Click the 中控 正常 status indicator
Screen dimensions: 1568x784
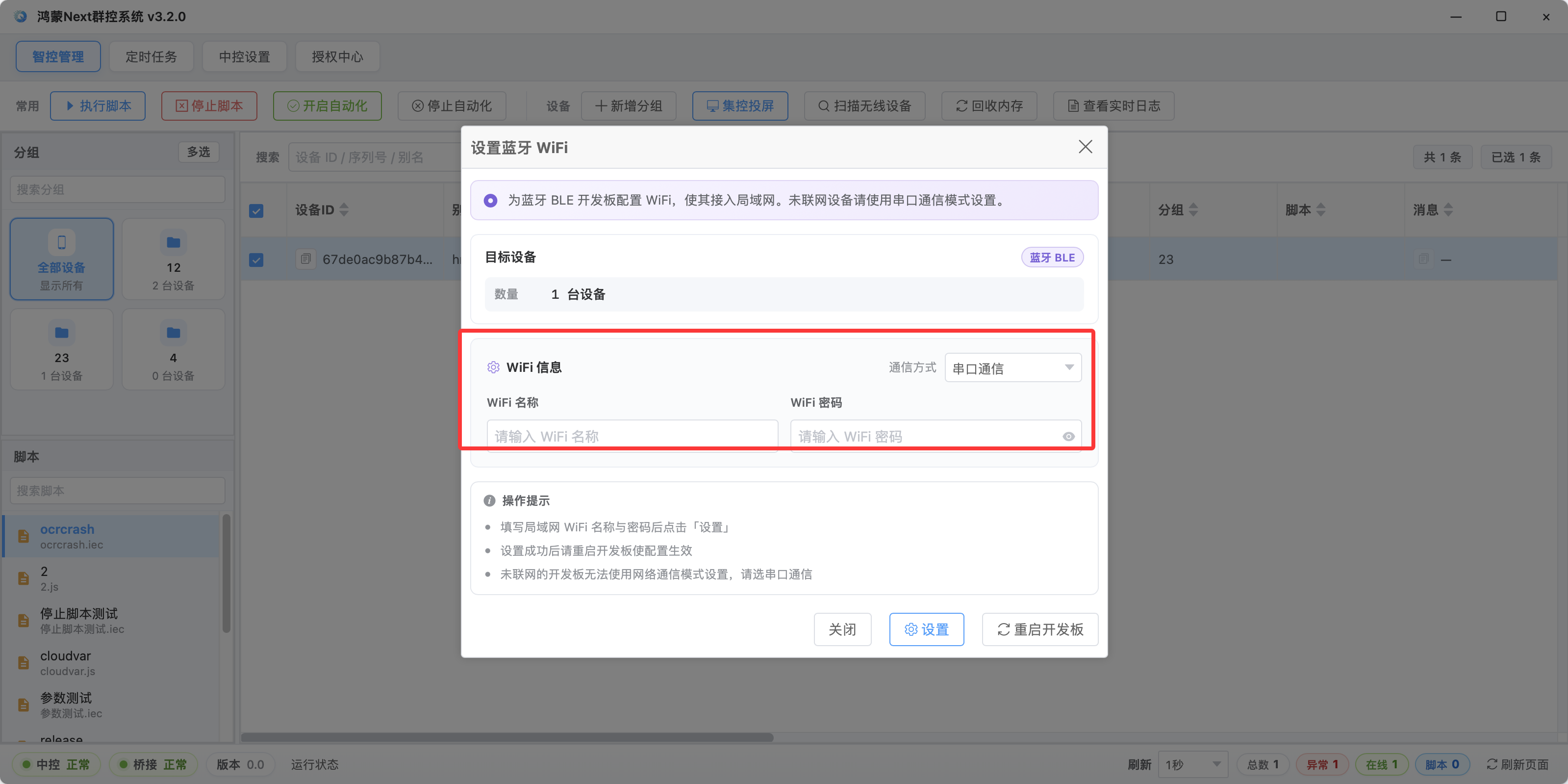tap(56, 764)
